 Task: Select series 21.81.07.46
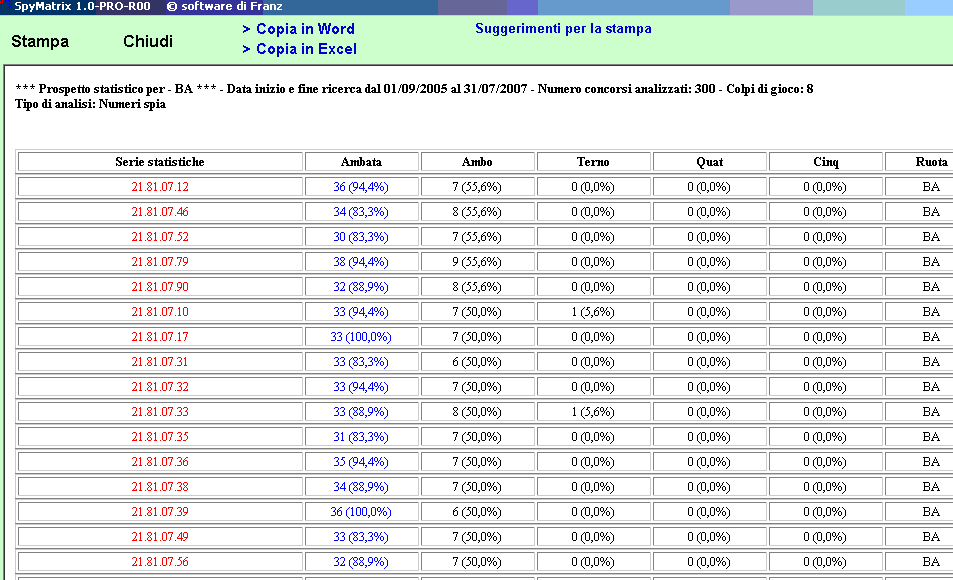coord(160,212)
